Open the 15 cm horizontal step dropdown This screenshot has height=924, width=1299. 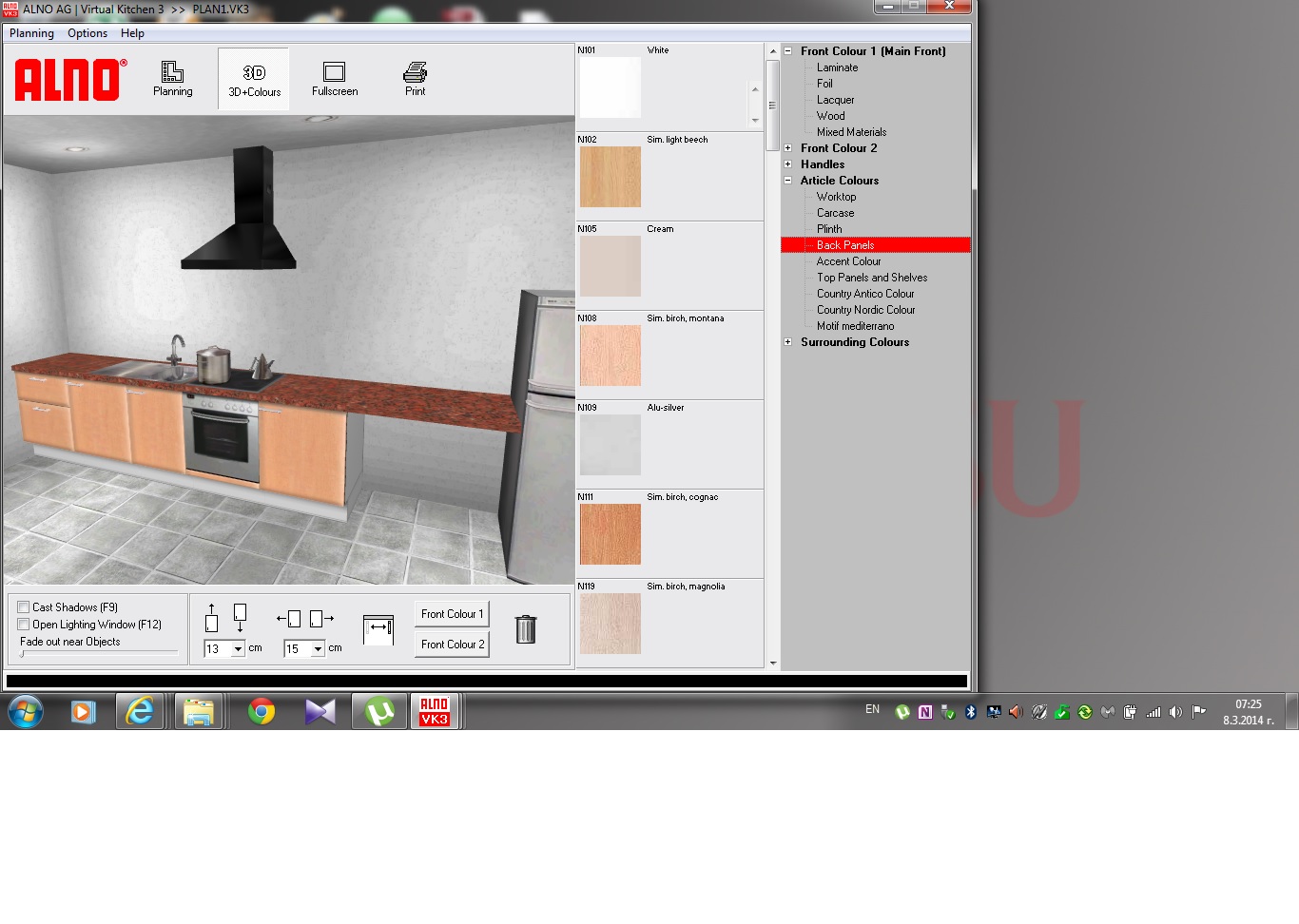[318, 649]
